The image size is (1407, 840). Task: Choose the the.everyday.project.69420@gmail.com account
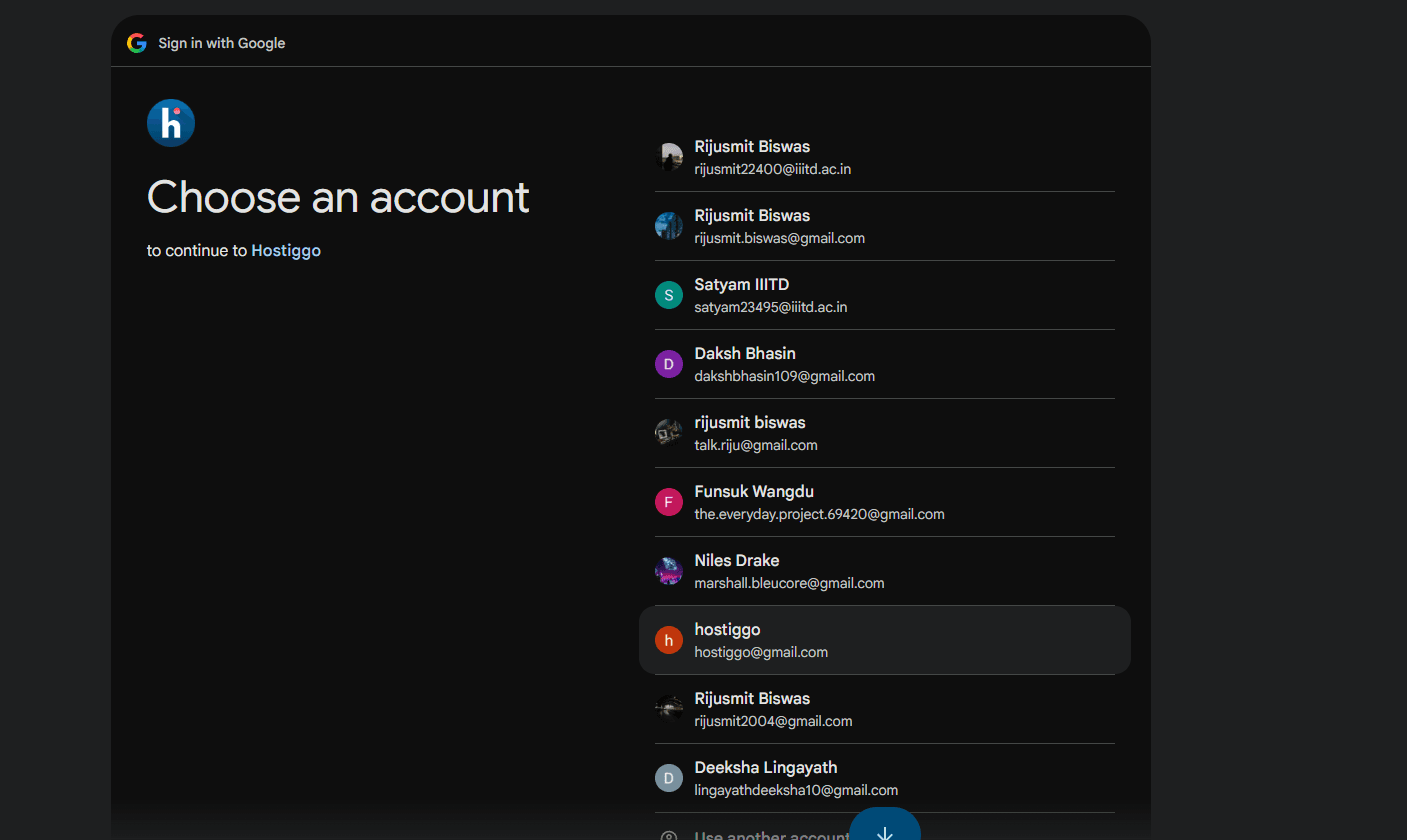(x=885, y=502)
